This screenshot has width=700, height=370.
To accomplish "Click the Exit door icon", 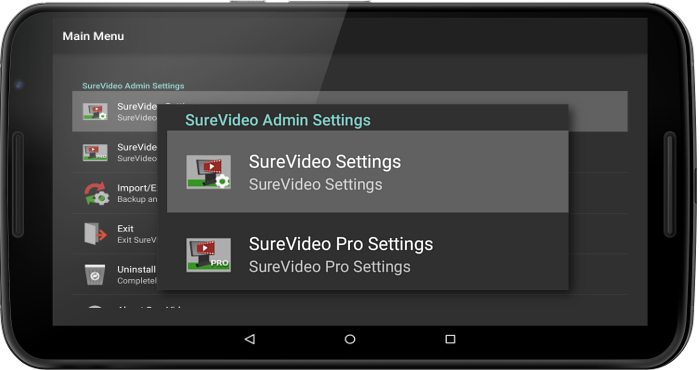I will point(96,234).
